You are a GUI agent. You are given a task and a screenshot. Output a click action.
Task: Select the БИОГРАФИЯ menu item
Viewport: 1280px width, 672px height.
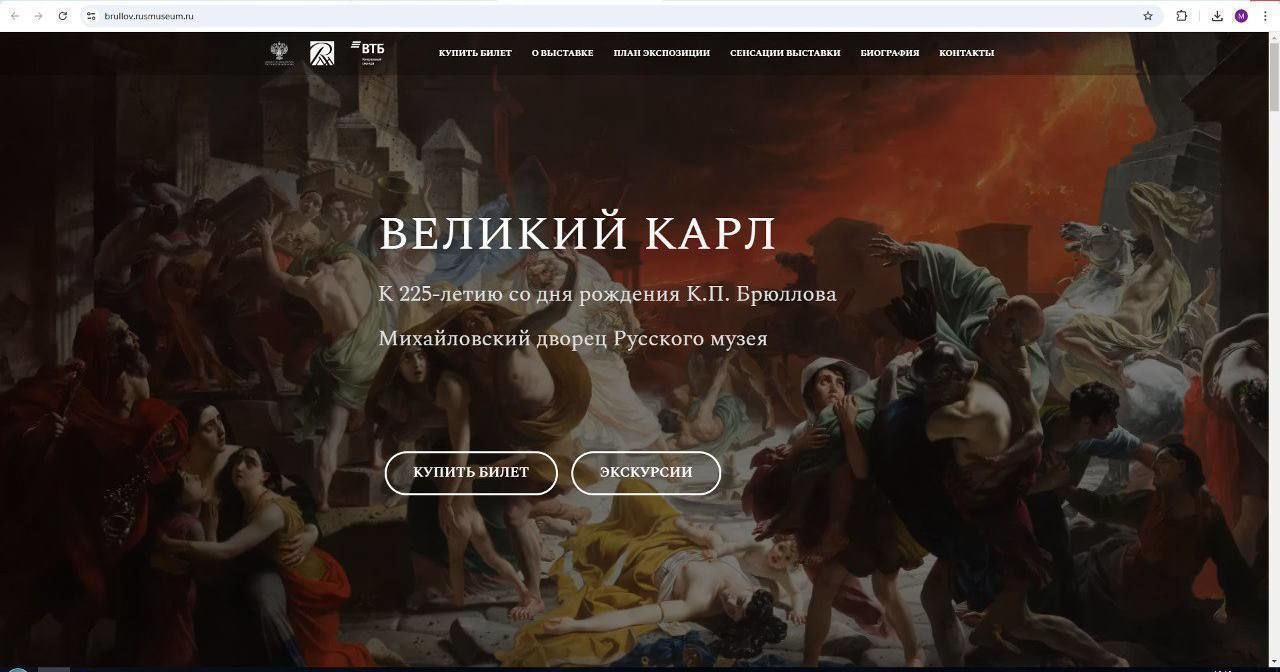click(x=890, y=53)
